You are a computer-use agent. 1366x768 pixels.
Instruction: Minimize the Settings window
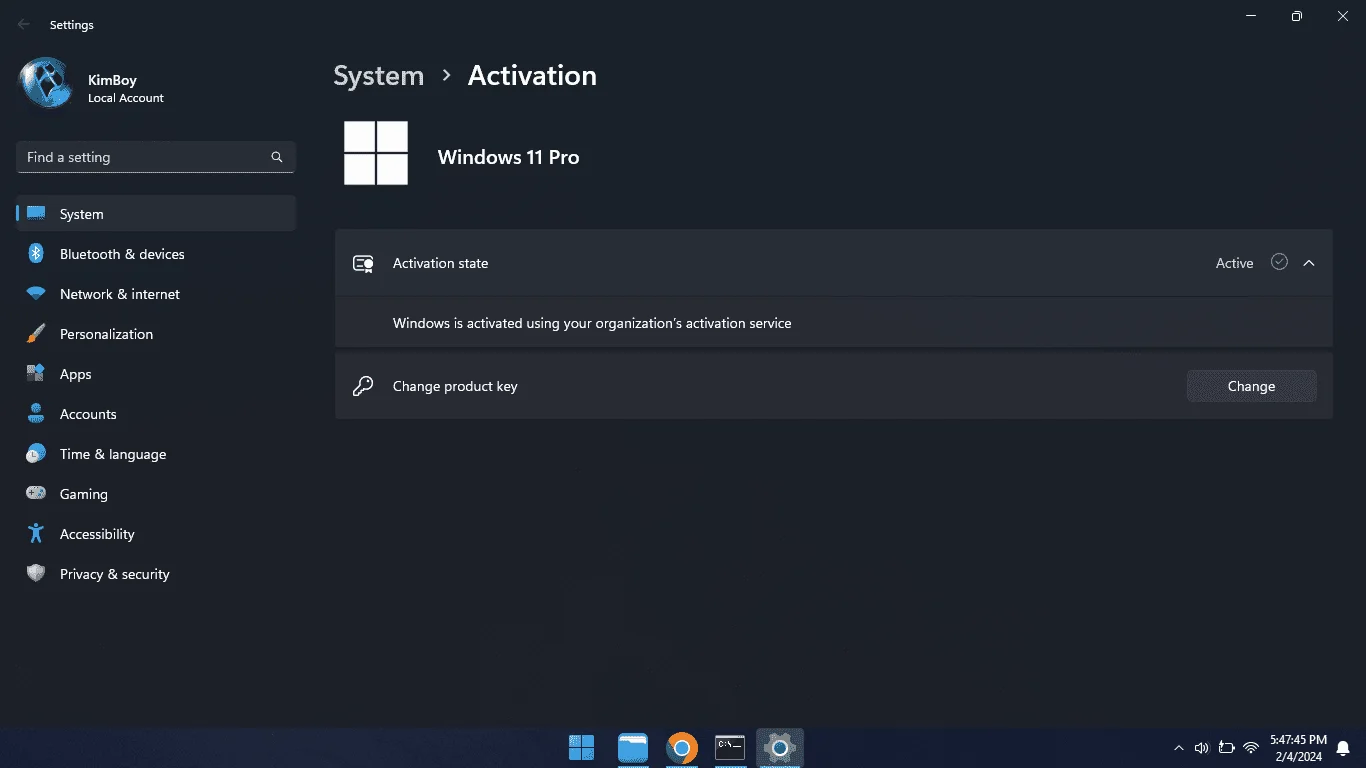point(1251,16)
